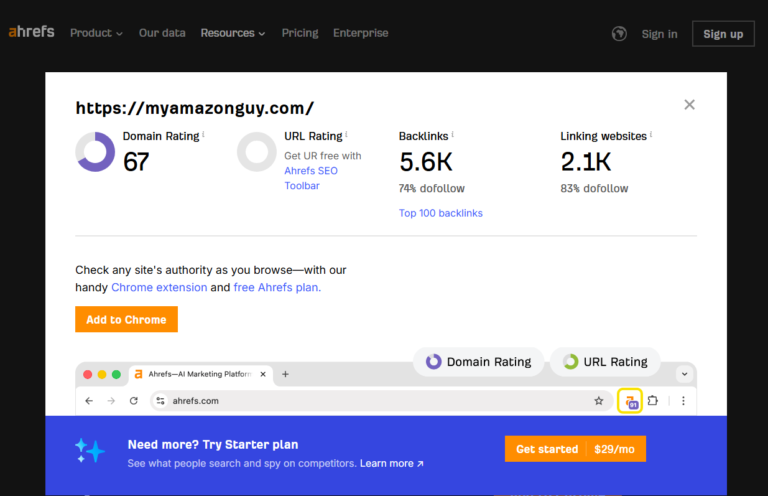Click the ahrefs.com address bar

coord(381,401)
